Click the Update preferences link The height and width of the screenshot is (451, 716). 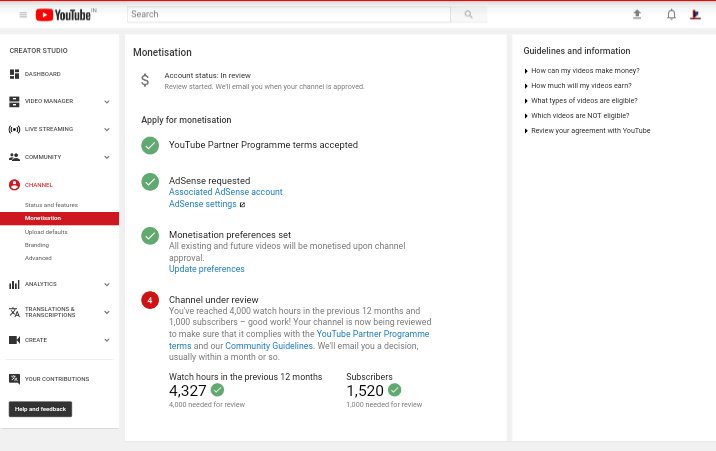206,269
